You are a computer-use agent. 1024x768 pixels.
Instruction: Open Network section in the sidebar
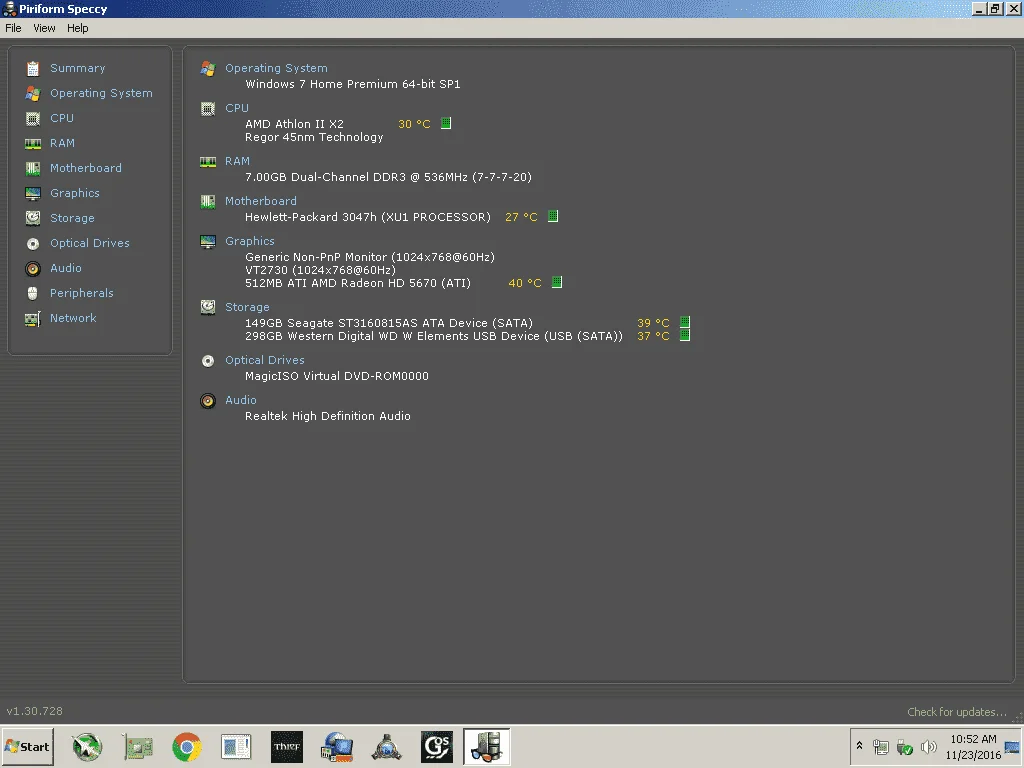coord(73,318)
